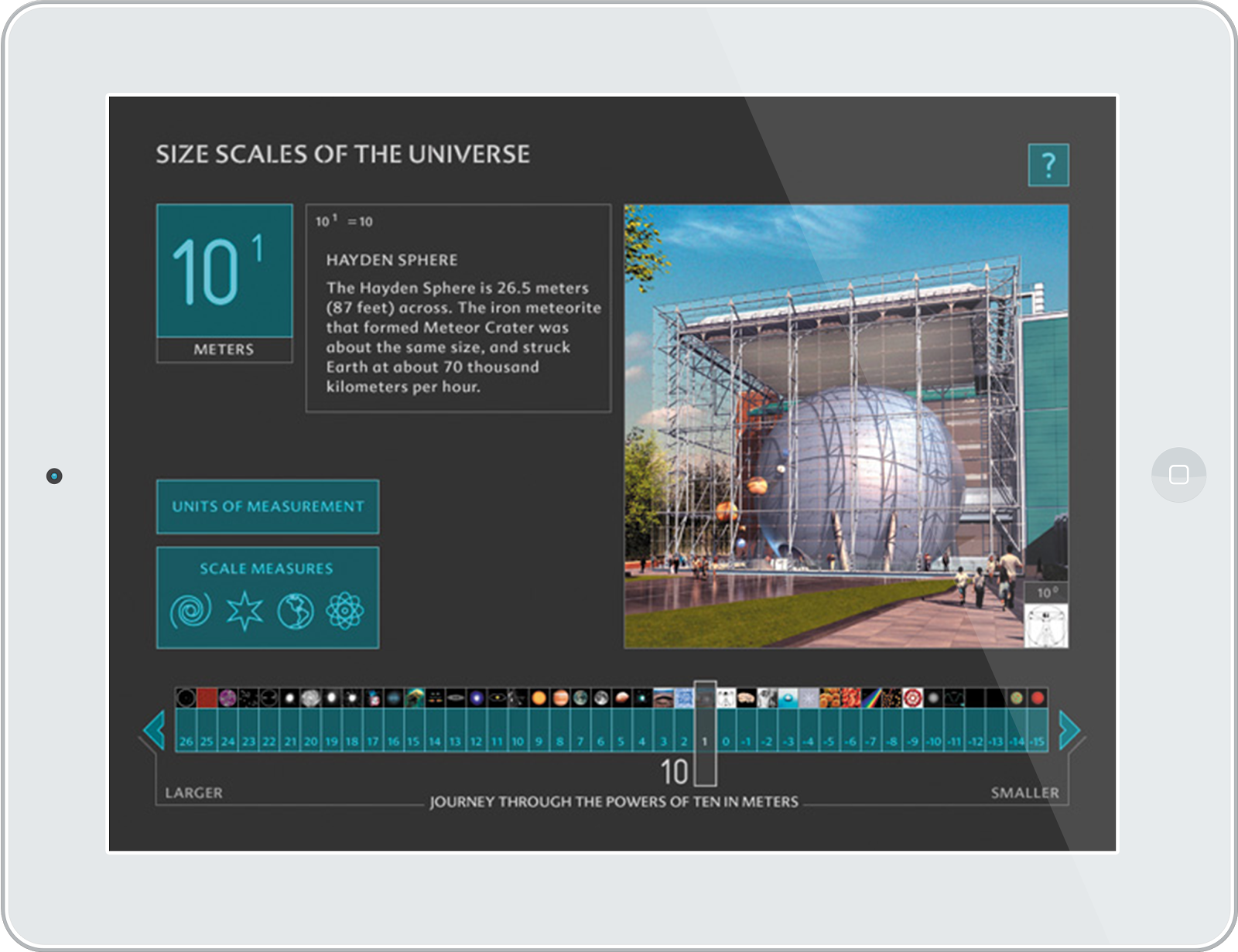This screenshot has height=952, width=1238.
Task: Click the Scale Measures label
Action: (x=266, y=568)
